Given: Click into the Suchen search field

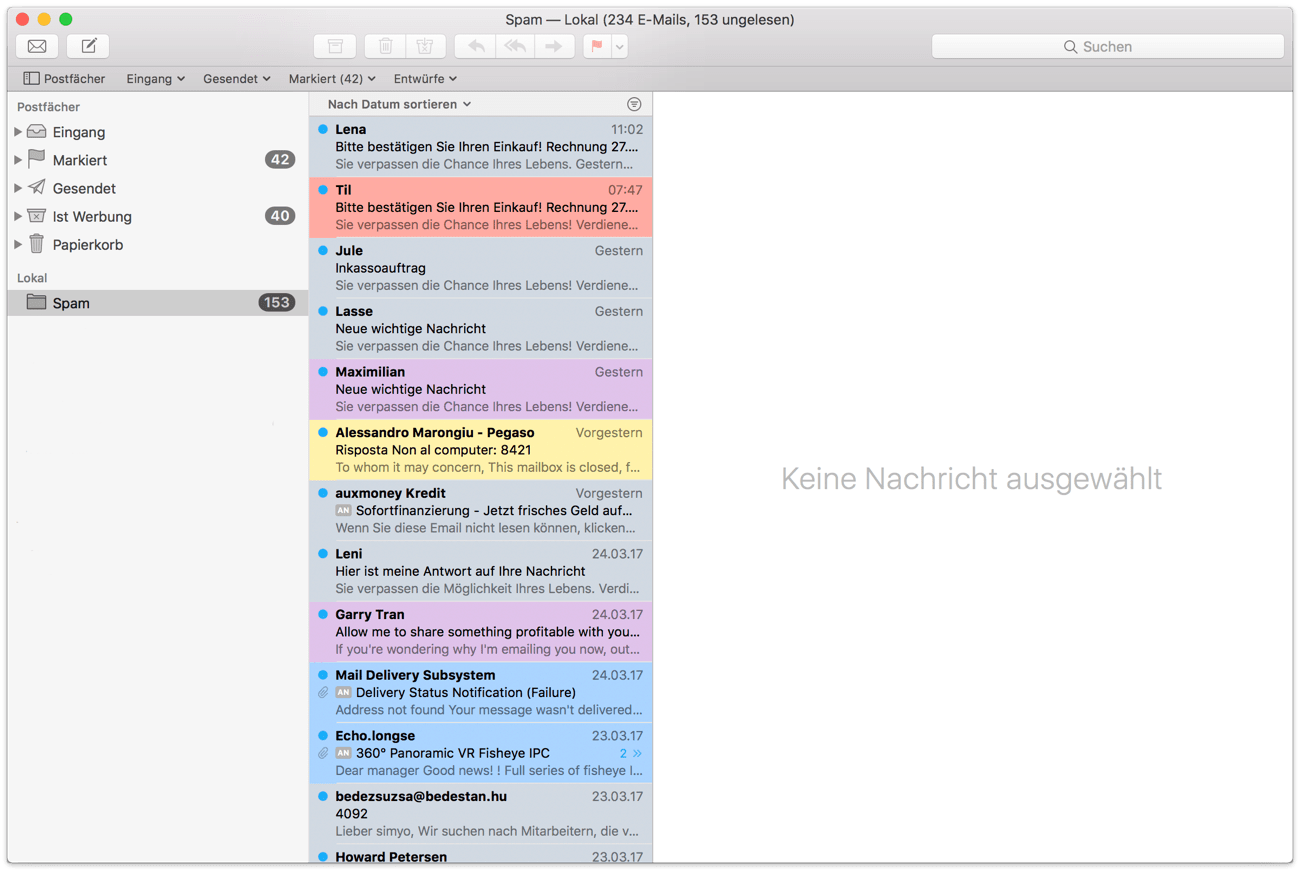Looking at the screenshot, I should pyautogui.click(x=1107, y=46).
